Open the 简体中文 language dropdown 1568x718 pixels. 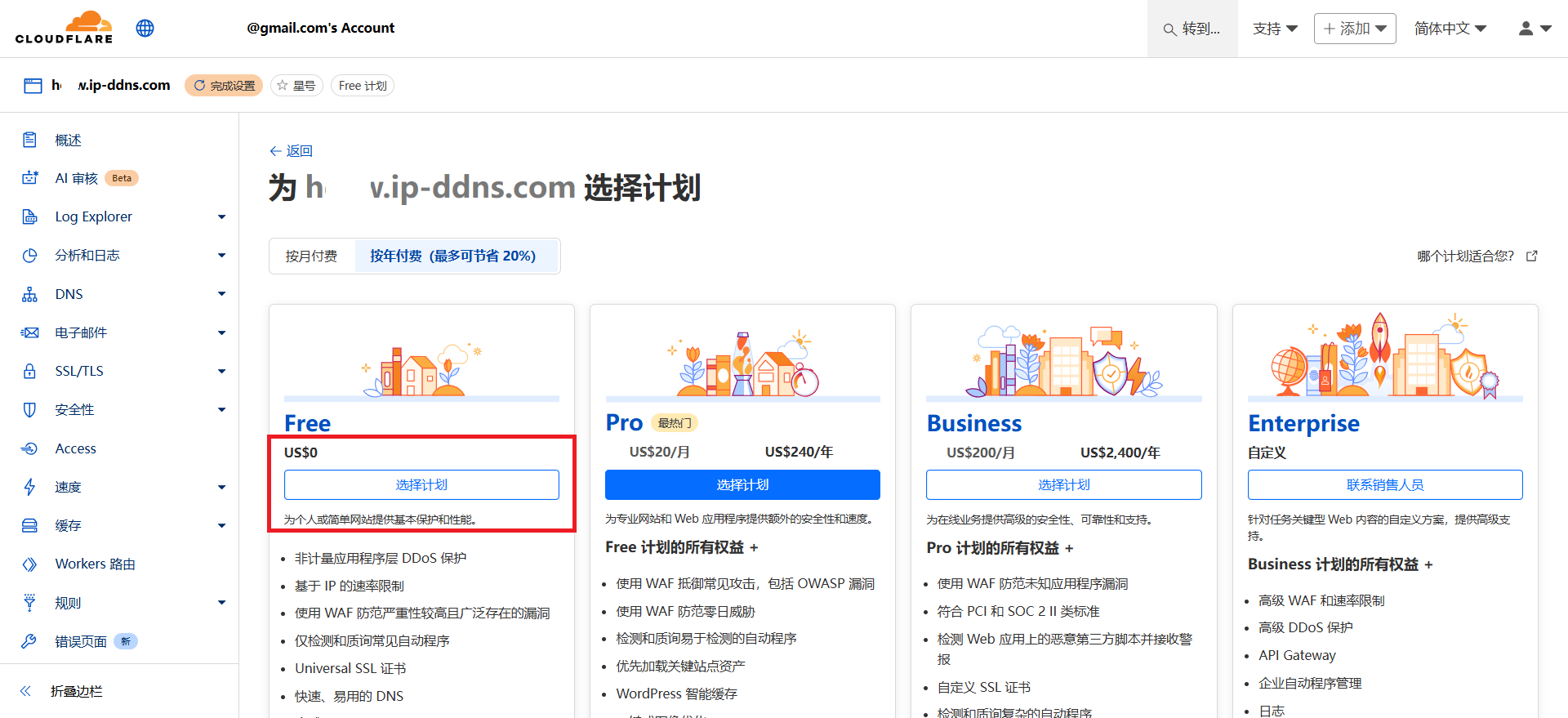pyautogui.click(x=1450, y=29)
